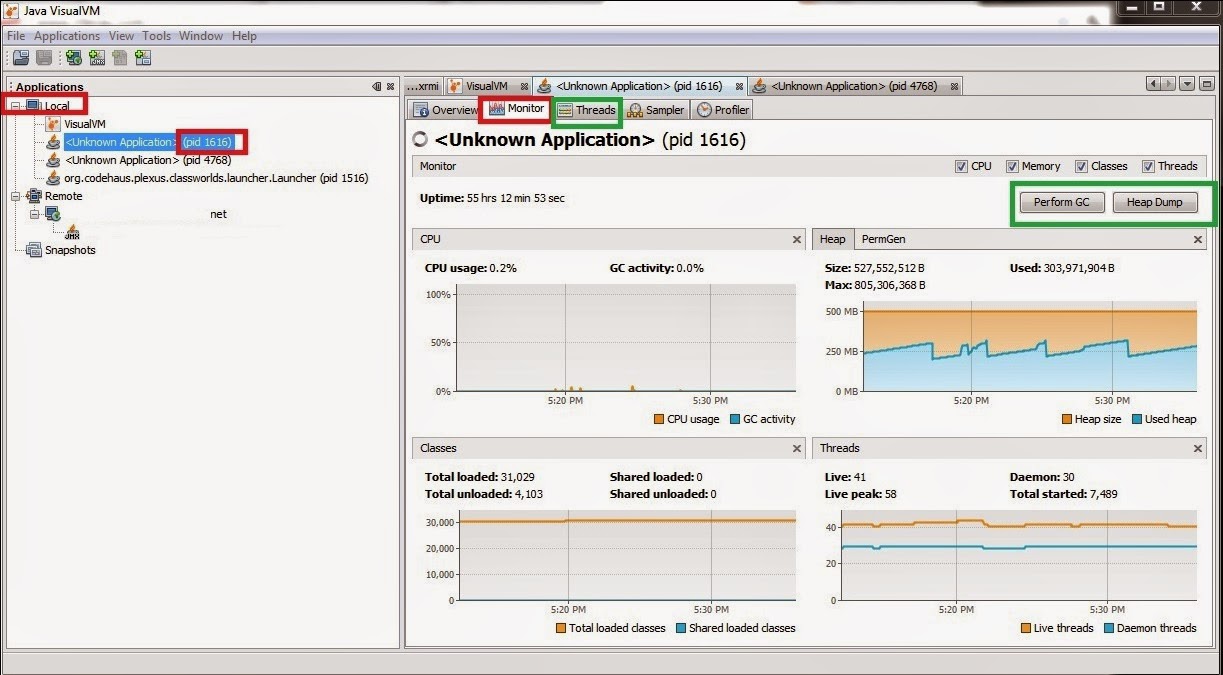Click the blue Used heap legend swatch

click(x=1137, y=419)
